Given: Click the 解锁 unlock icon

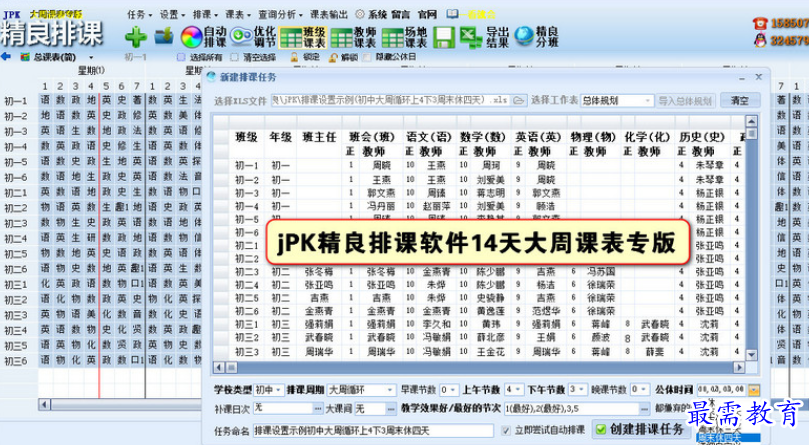Looking at the screenshot, I should click(x=334, y=57).
